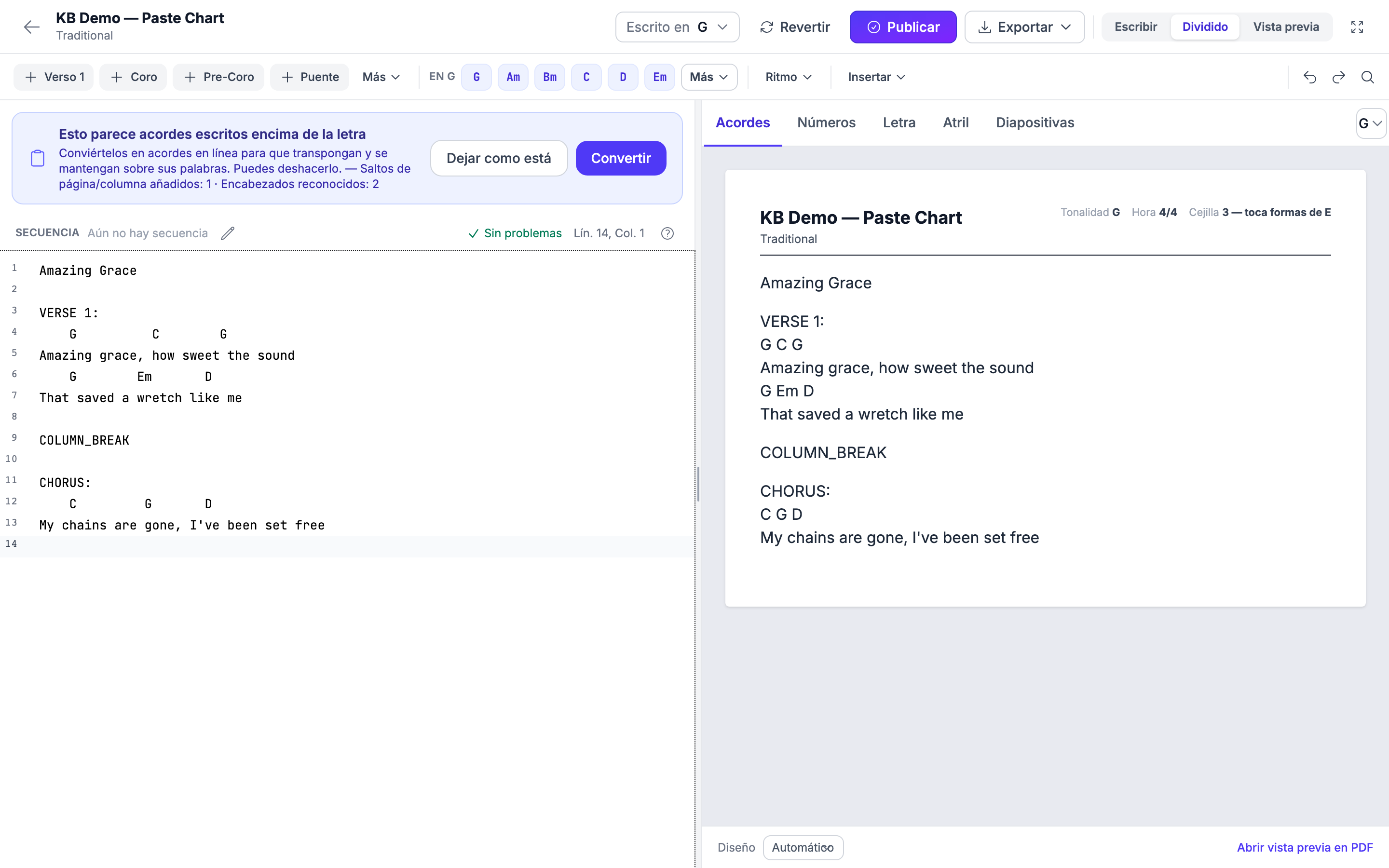Click the back arrow icon
This screenshot has height=868, width=1389.
(x=31, y=27)
